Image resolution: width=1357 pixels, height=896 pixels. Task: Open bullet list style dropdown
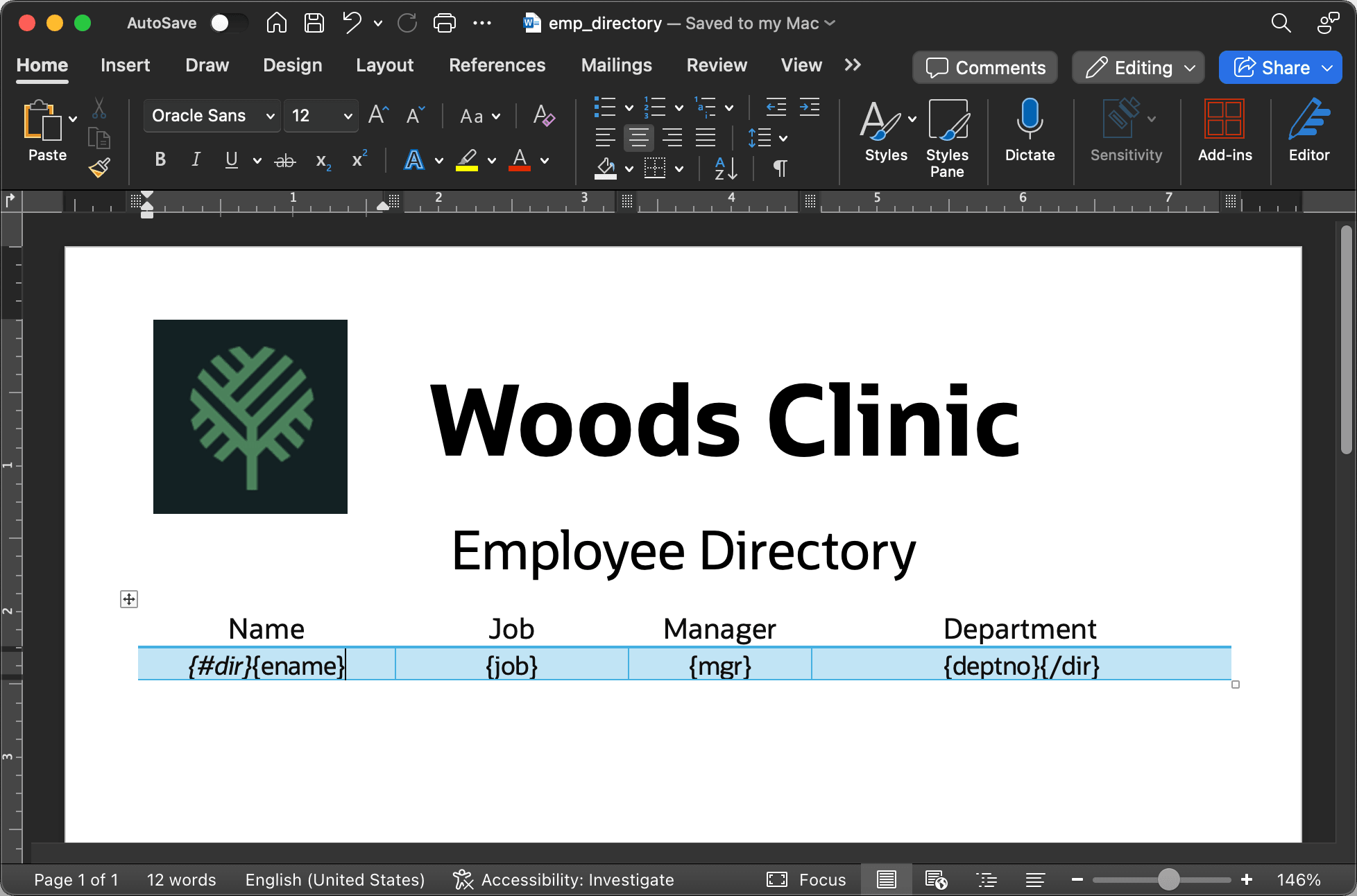[x=629, y=107]
